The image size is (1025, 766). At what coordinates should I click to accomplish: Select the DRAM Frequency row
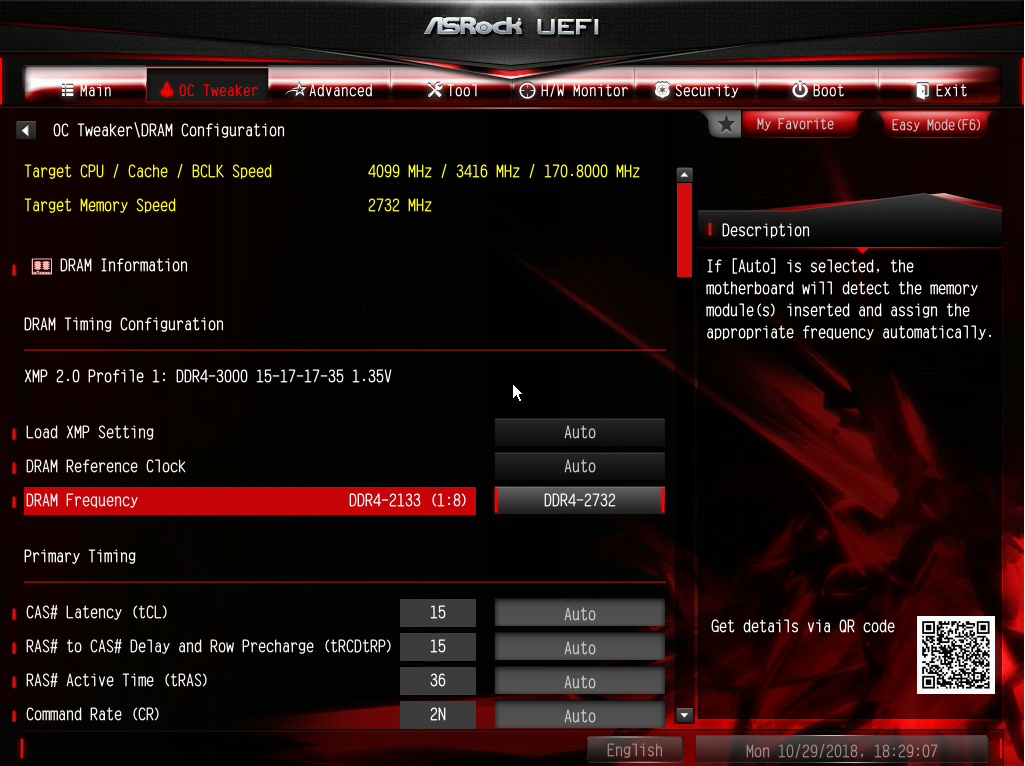coord(250,501)
